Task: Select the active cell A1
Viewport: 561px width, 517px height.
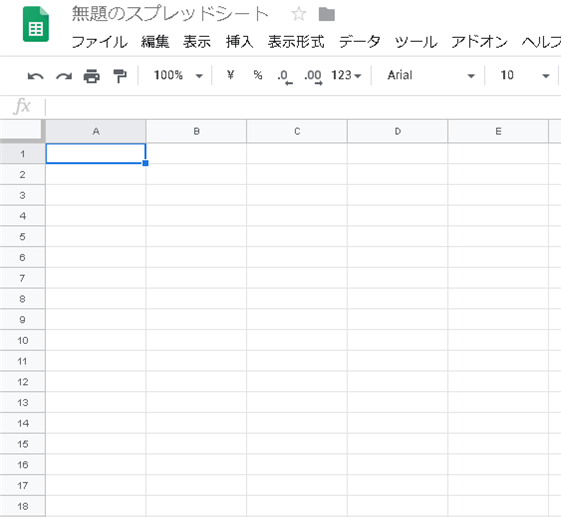Action: tap(96, 154)
